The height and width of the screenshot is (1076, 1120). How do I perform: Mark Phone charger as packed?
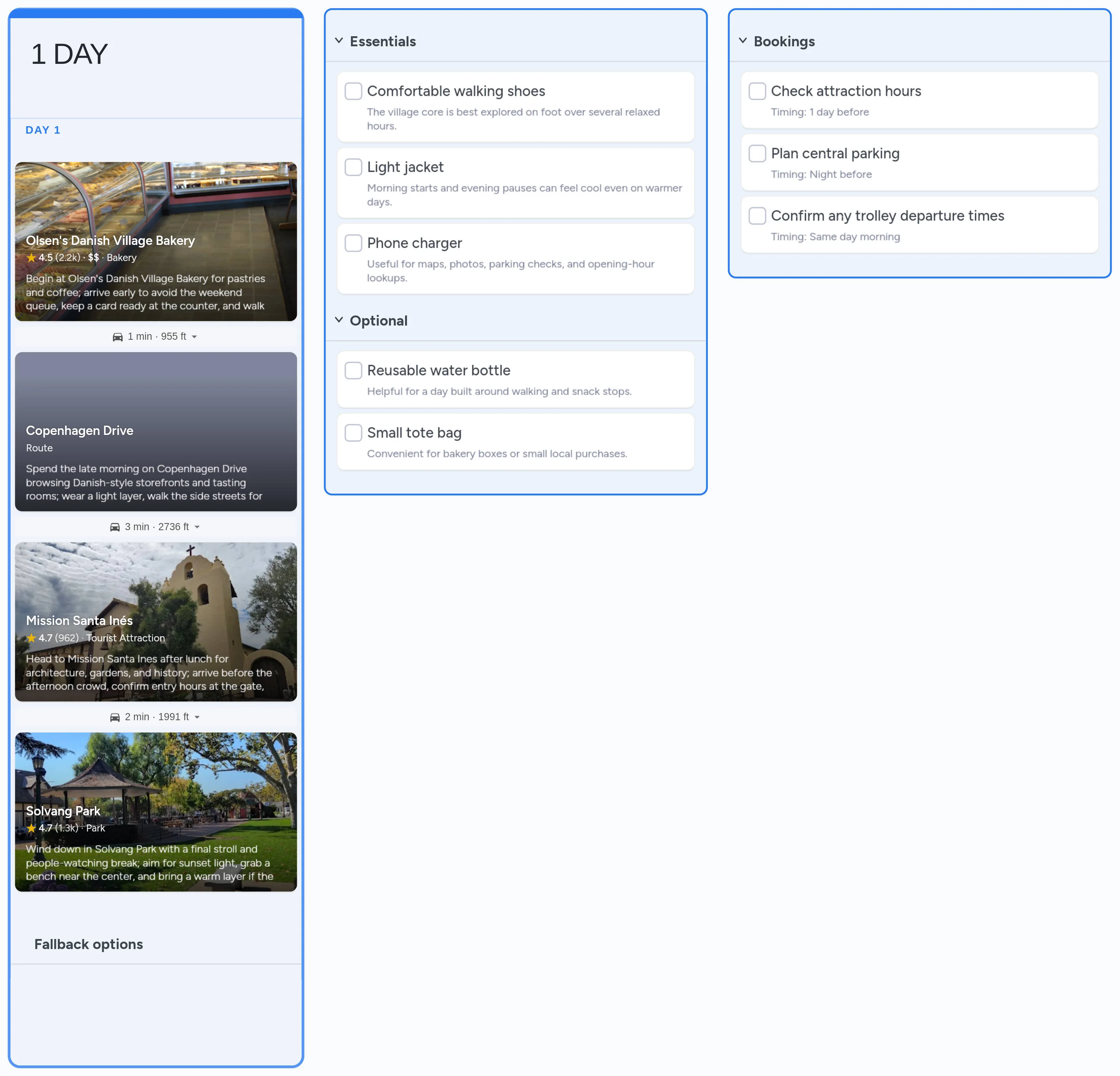point(353,243)
